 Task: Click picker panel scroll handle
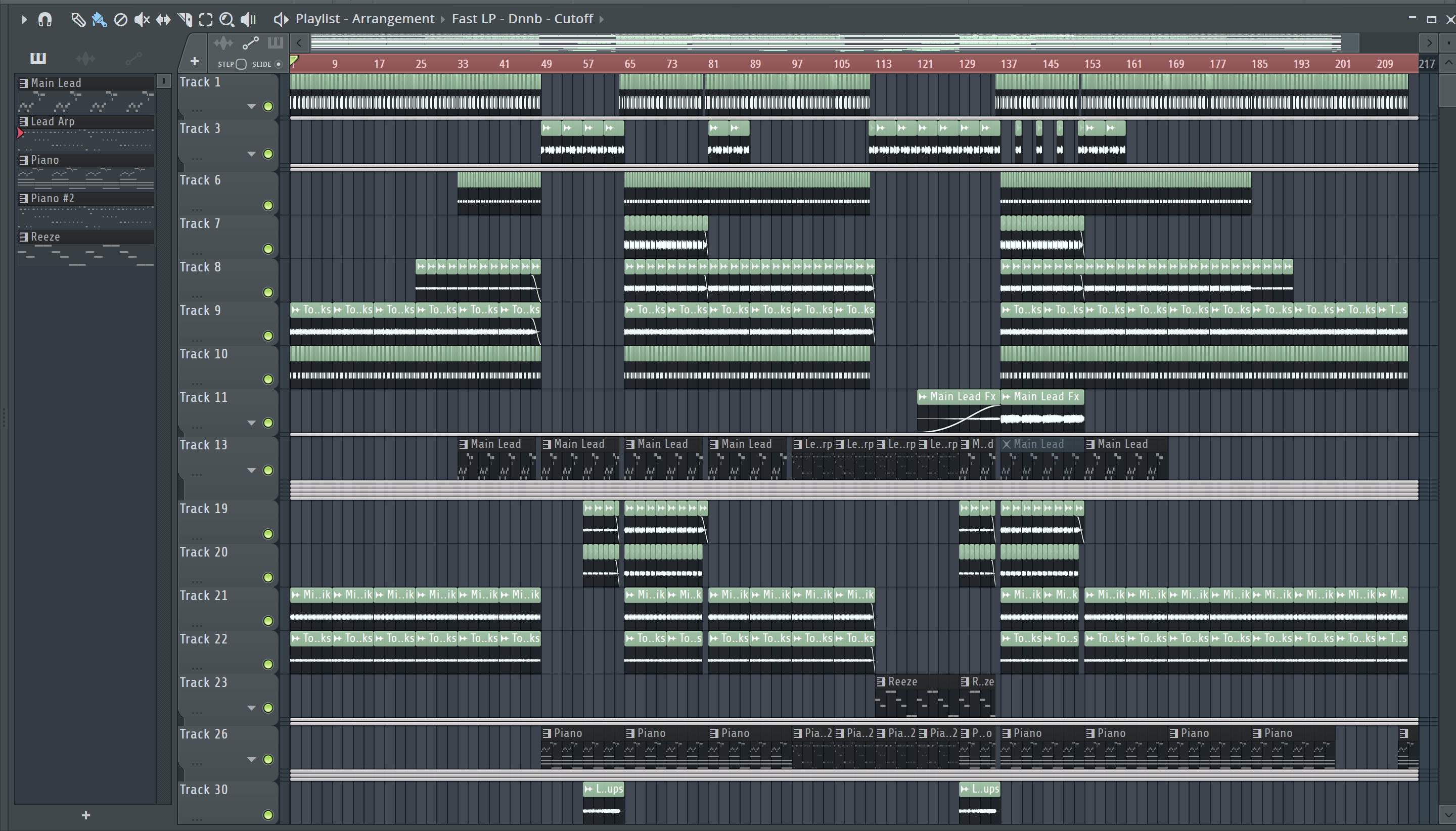164,81
